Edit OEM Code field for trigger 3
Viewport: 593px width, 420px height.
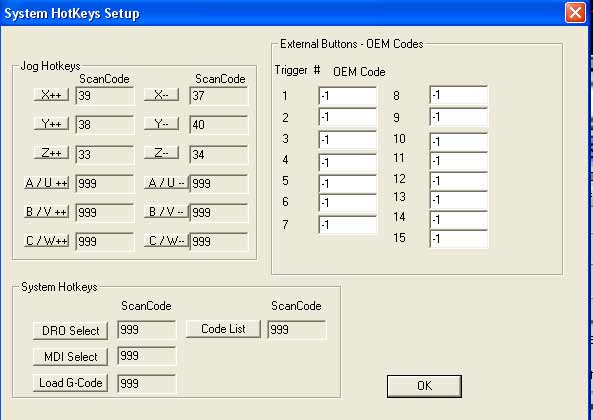348,140
